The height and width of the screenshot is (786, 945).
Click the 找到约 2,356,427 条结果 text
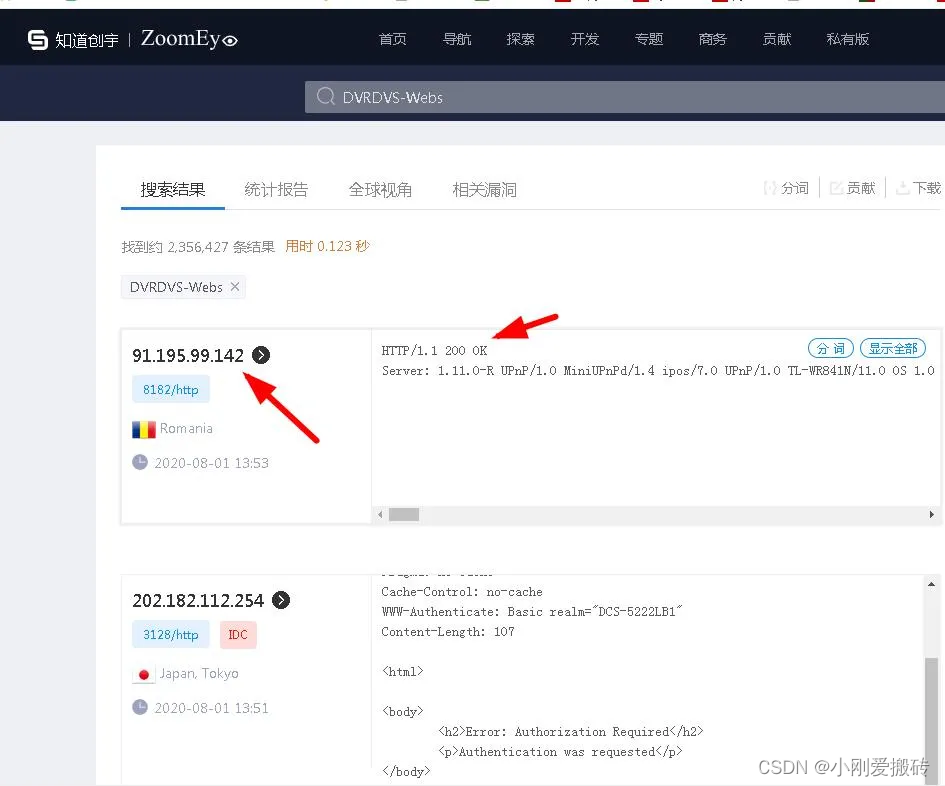click(x=198, y=247)
